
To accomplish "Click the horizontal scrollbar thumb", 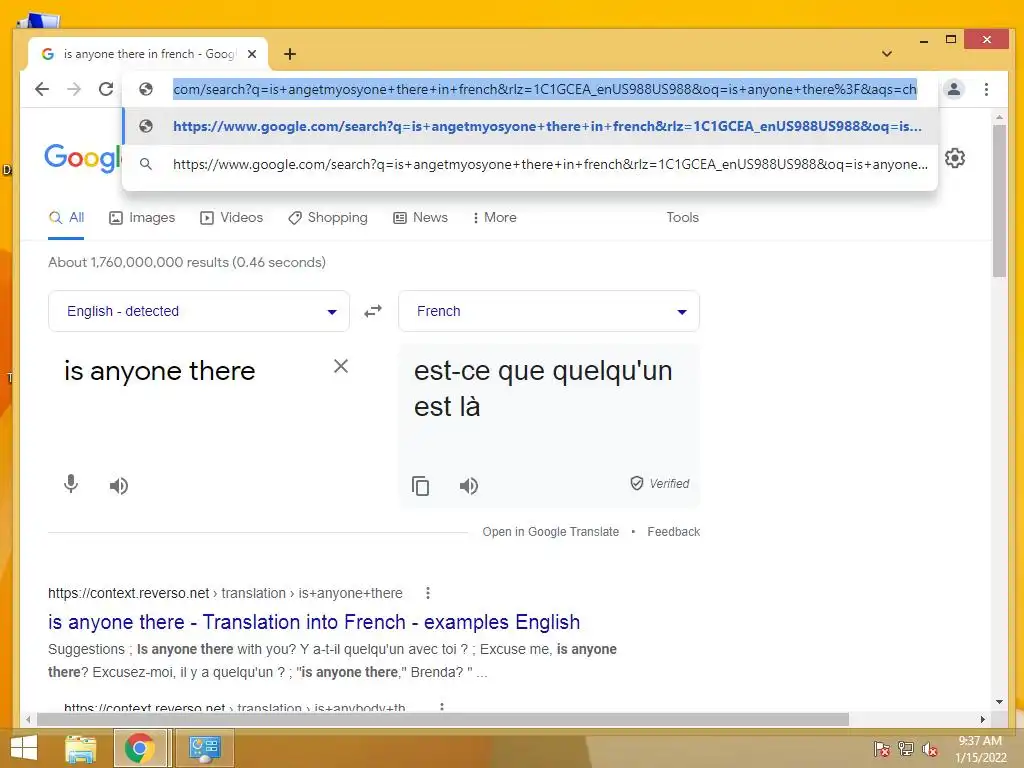I will [443, 719].
